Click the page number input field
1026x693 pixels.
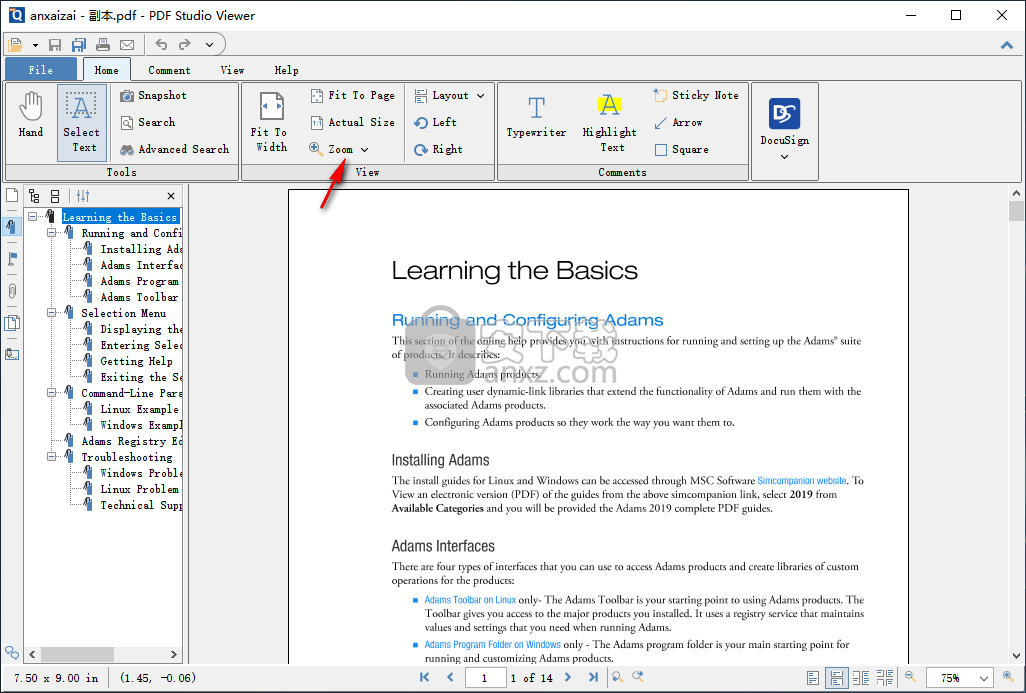(485, 678)
